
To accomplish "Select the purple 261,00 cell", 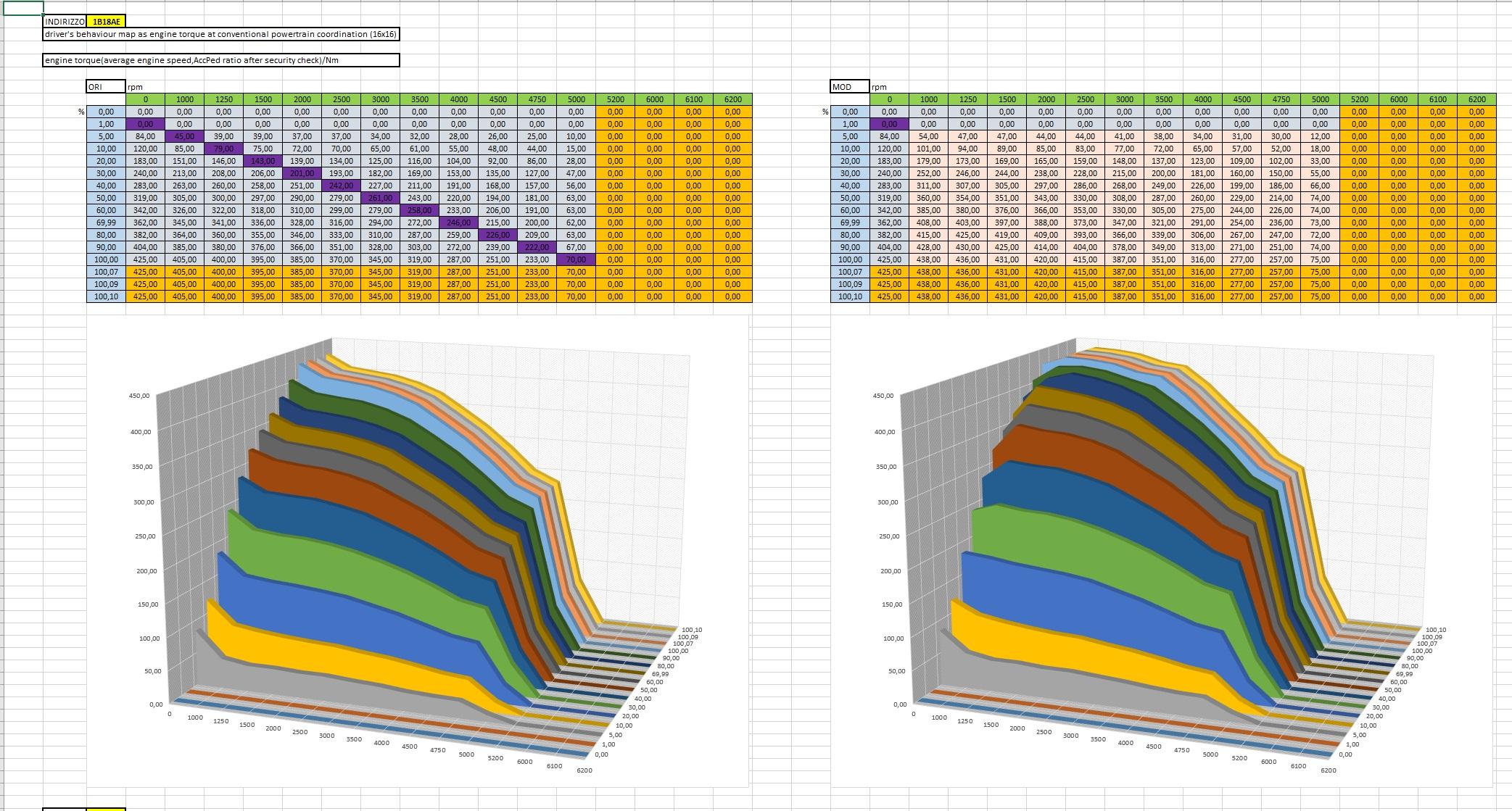I will point(380,198).
